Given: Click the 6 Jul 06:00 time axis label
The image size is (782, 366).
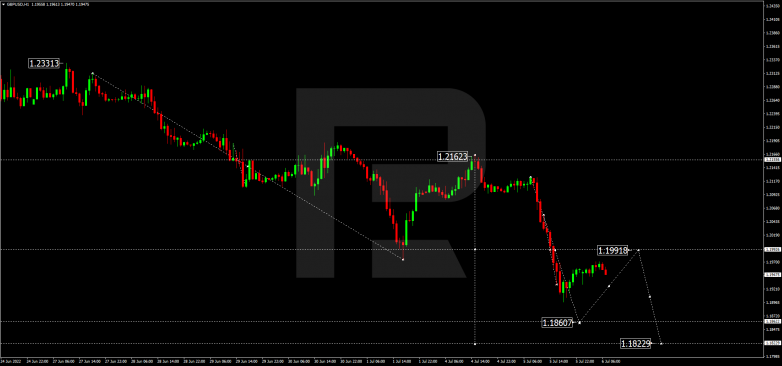Looking at the screenshot, I should click(x=611, y=361).
